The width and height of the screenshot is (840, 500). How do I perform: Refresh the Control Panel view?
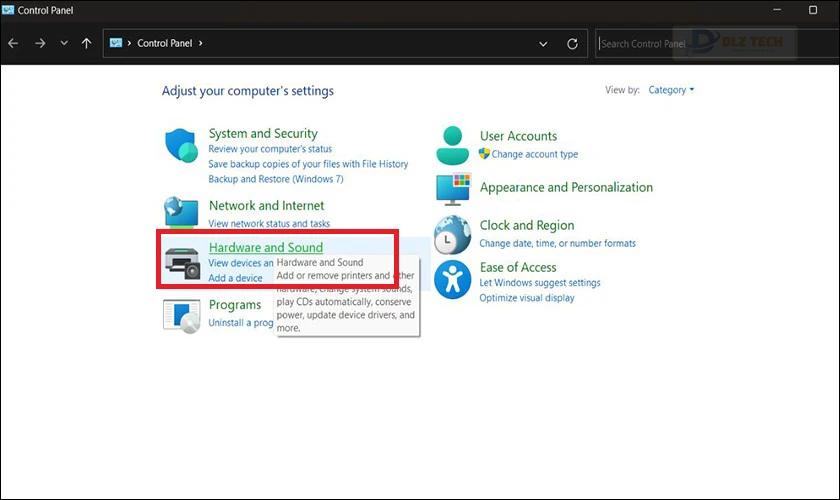pyautogui.click(x=572, y=44)
